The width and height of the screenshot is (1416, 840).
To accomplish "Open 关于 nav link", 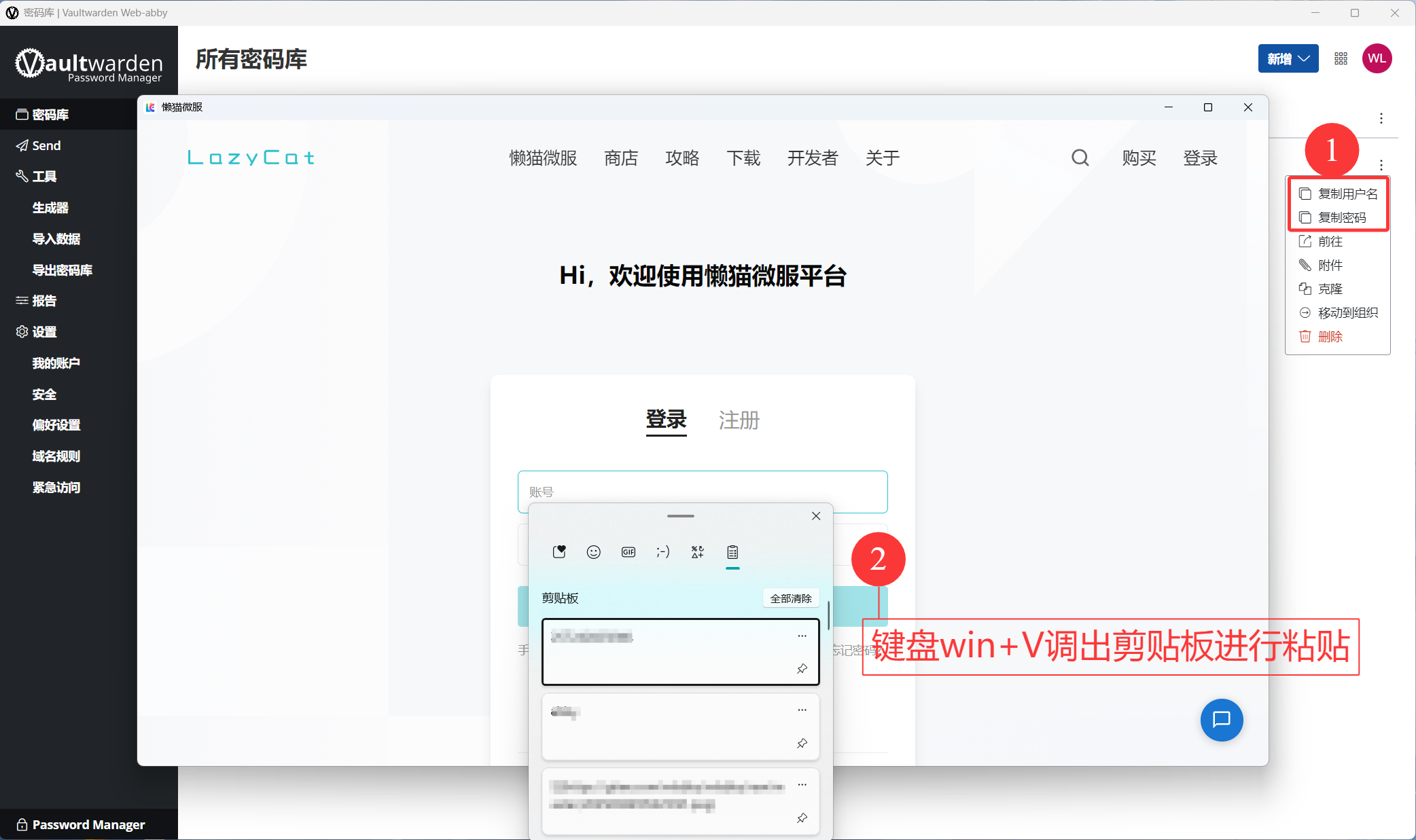I will [x=883, y=158].
